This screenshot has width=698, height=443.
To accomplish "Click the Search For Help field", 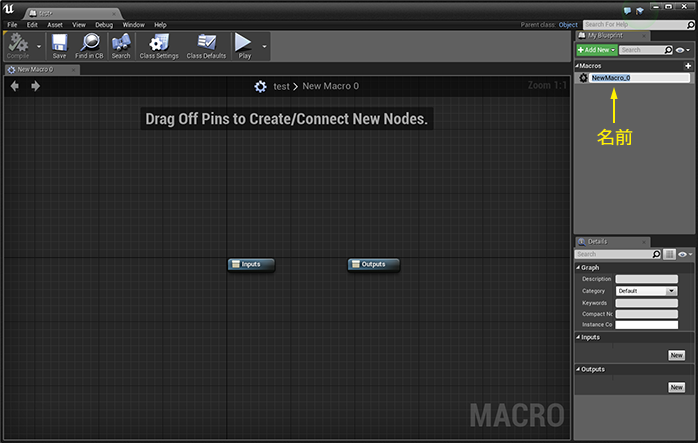I will coord(634,25).
